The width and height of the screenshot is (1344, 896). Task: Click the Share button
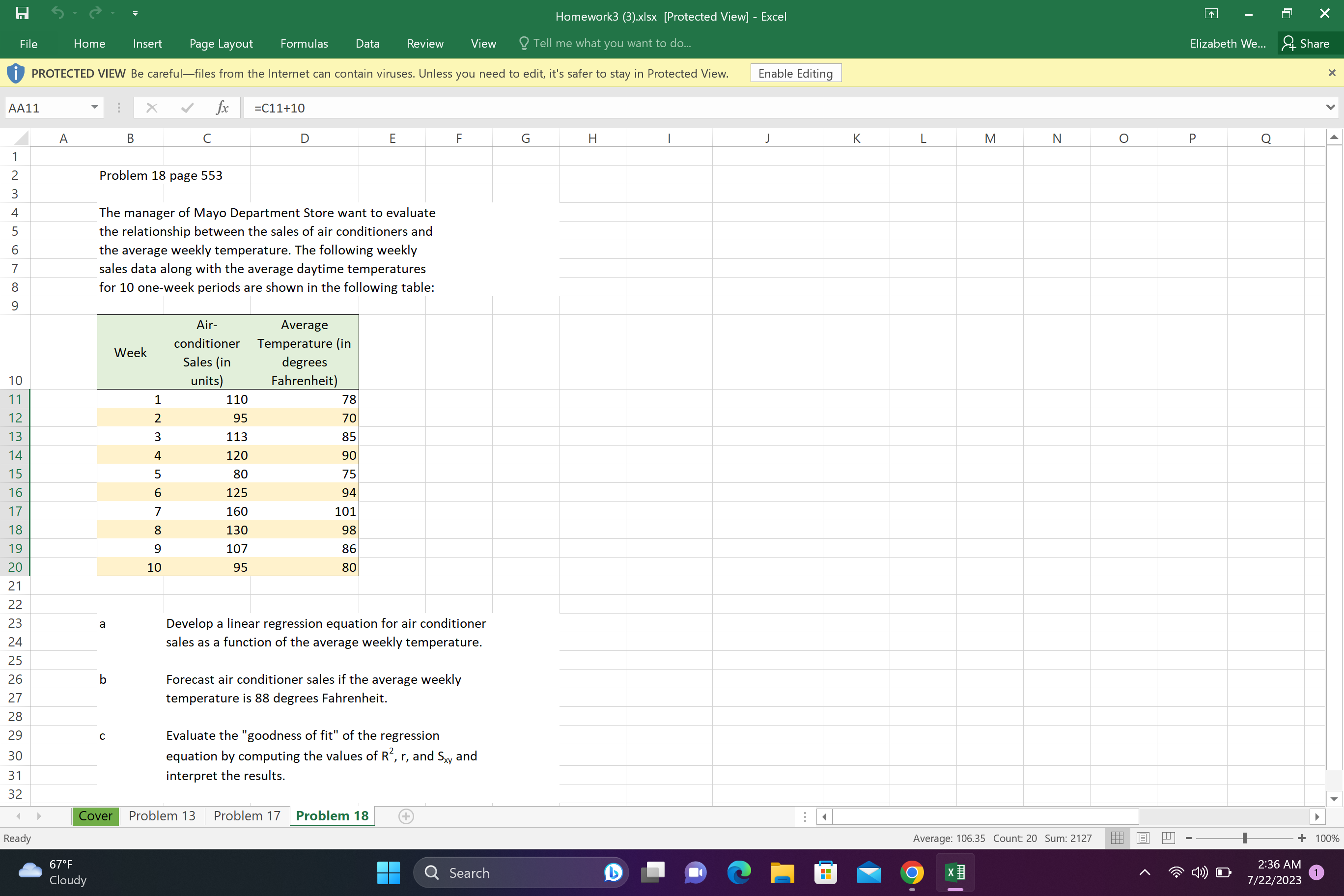click(x=1309, y=43)
